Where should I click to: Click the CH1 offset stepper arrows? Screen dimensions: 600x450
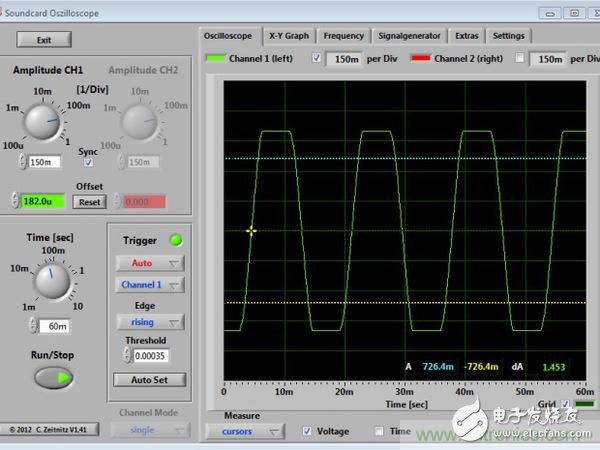pos(15,201)
